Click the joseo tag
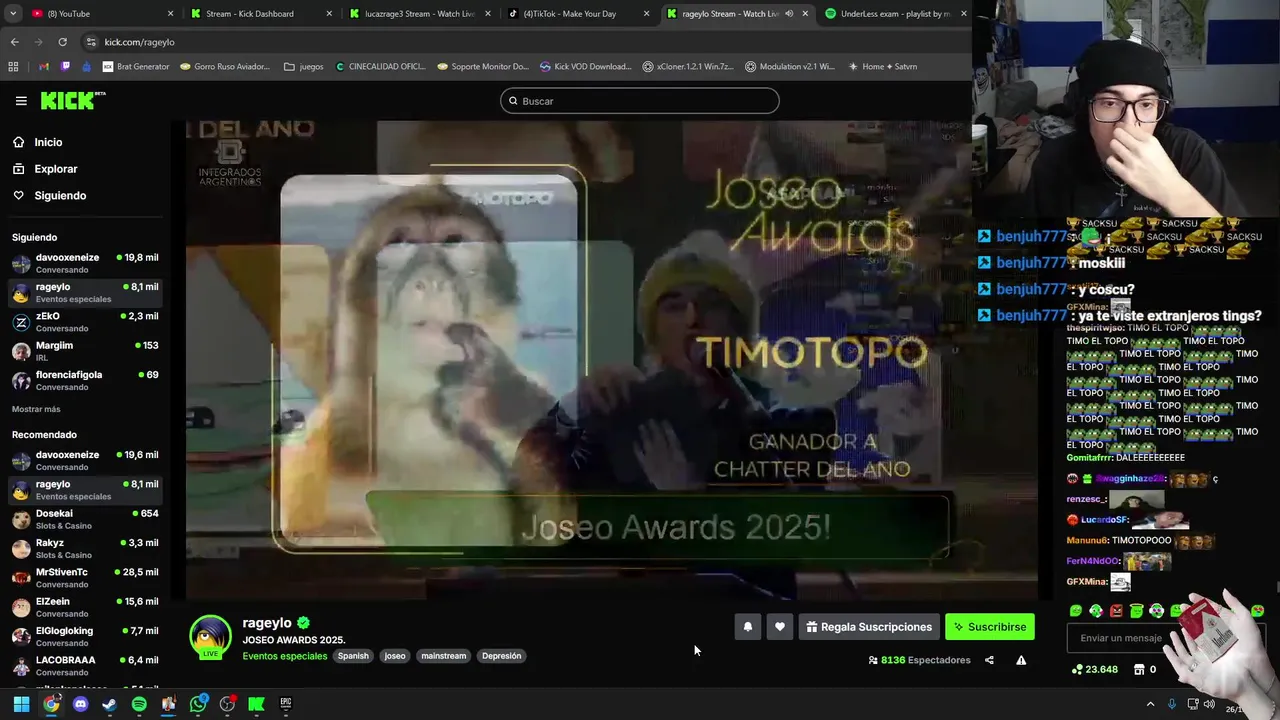Viewport: 1280px width, 720px height. coord(395,656)
